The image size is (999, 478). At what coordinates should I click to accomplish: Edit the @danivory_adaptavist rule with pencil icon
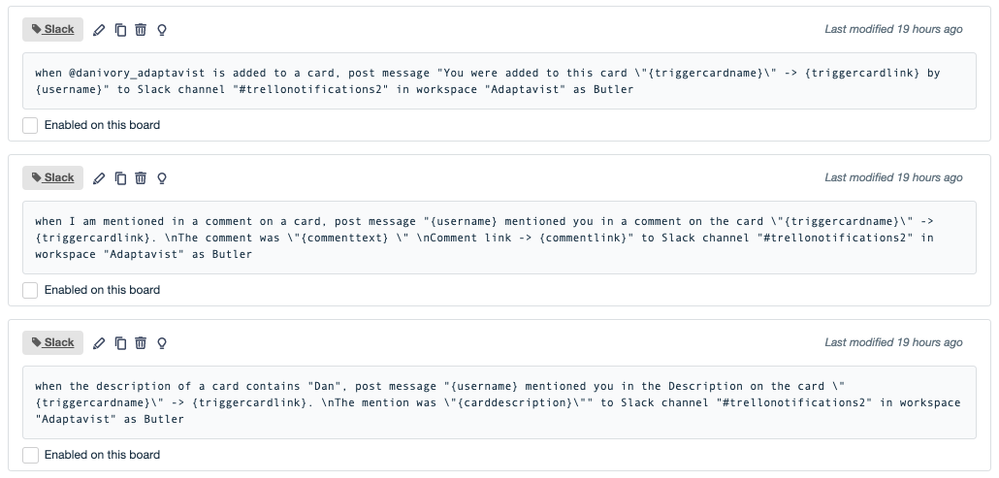[99, 30]
